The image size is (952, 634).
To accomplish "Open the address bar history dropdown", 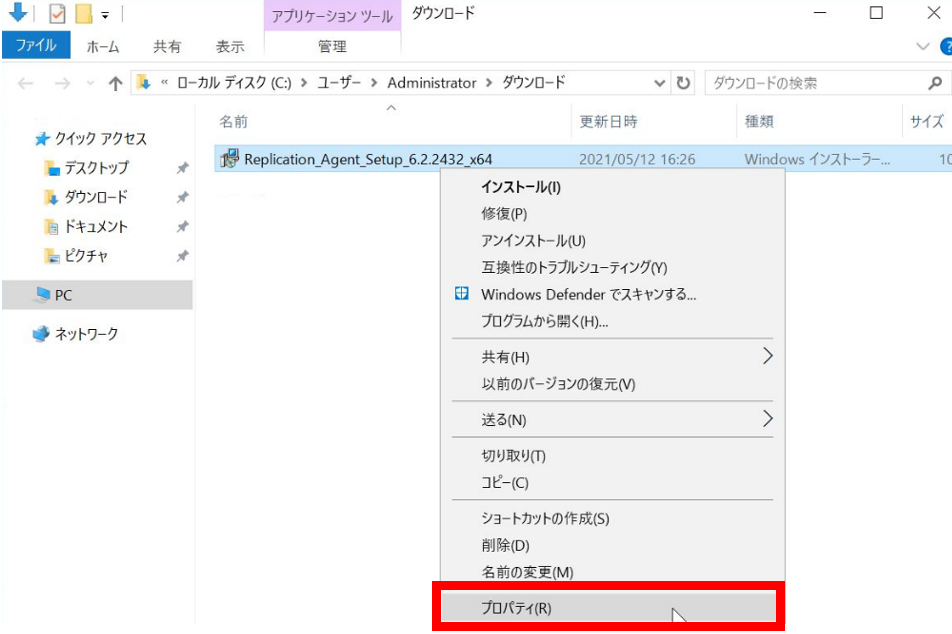I will tap(659, 83).
